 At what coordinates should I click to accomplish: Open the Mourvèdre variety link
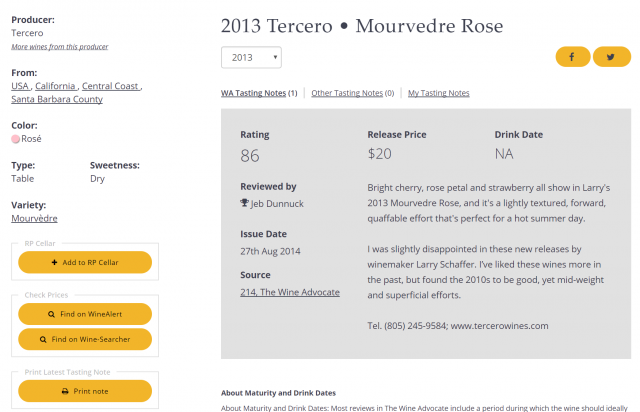pyautogui.click(x=34, y=218)
